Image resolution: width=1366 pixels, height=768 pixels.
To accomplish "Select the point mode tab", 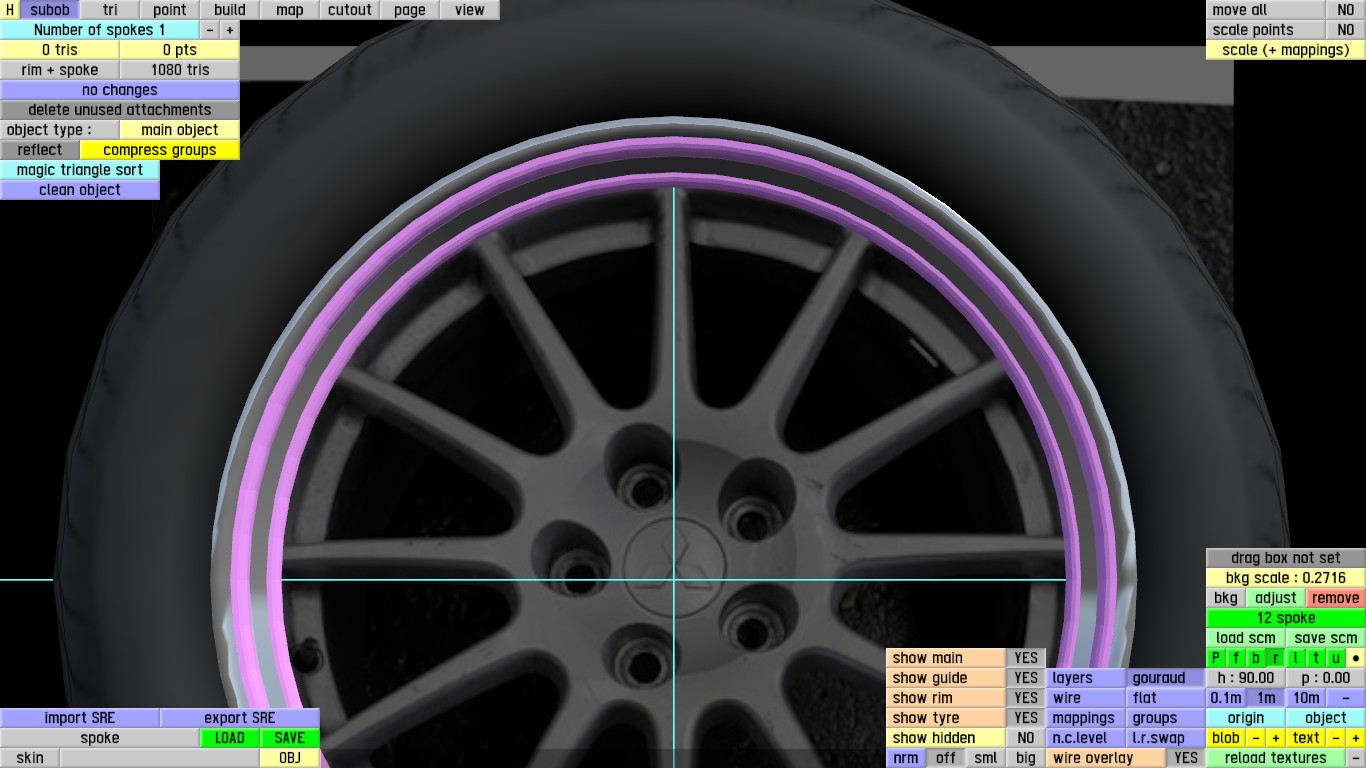I will point(170,10).
